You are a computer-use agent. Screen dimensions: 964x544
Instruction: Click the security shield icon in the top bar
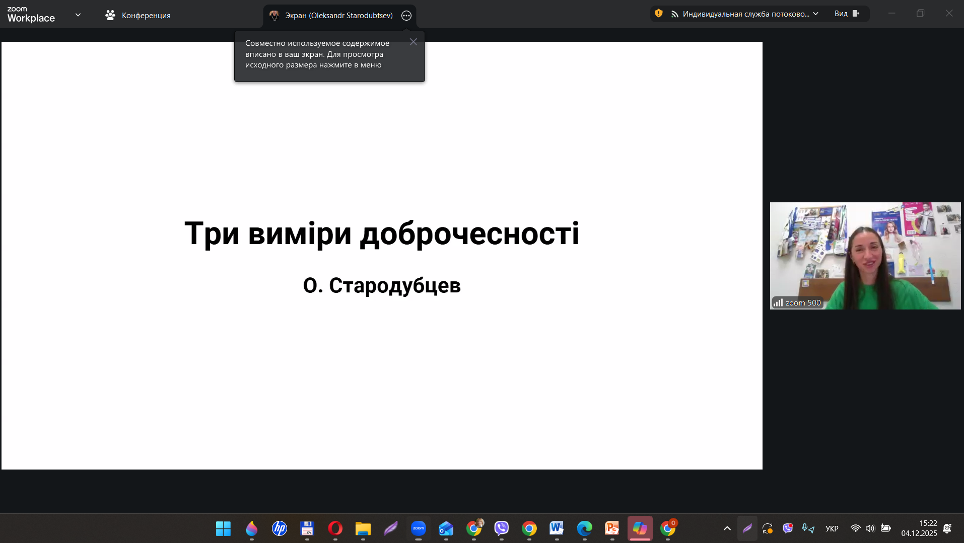point(658,14)
